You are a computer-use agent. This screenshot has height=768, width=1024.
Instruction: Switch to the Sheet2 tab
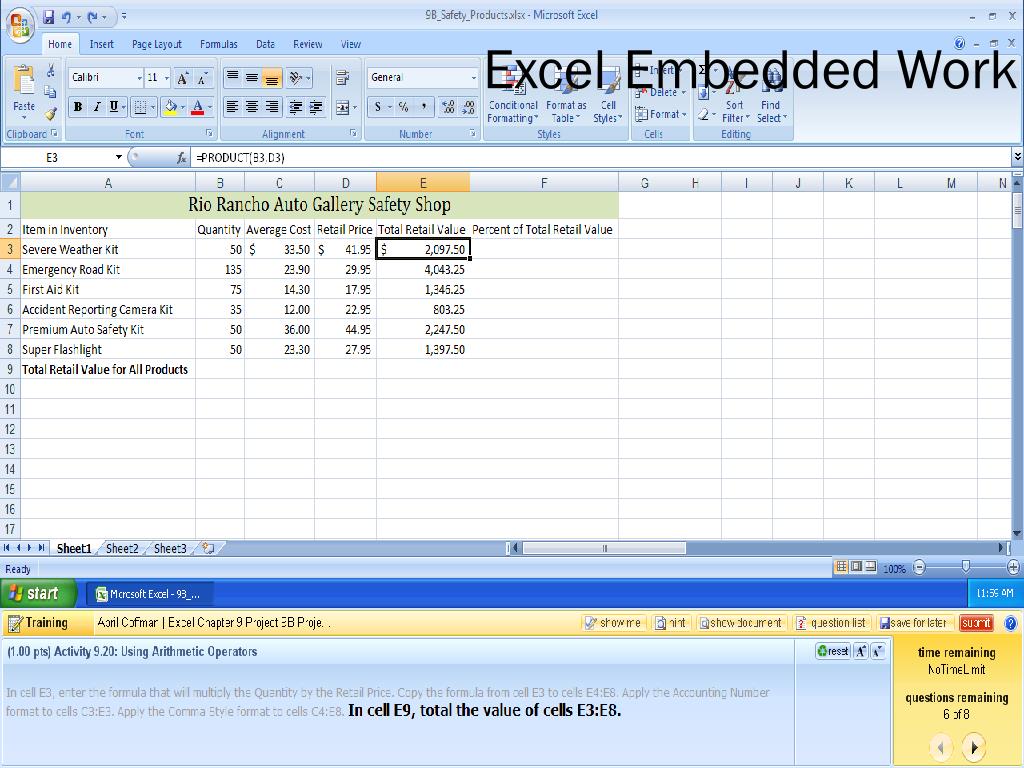(122, 549)
